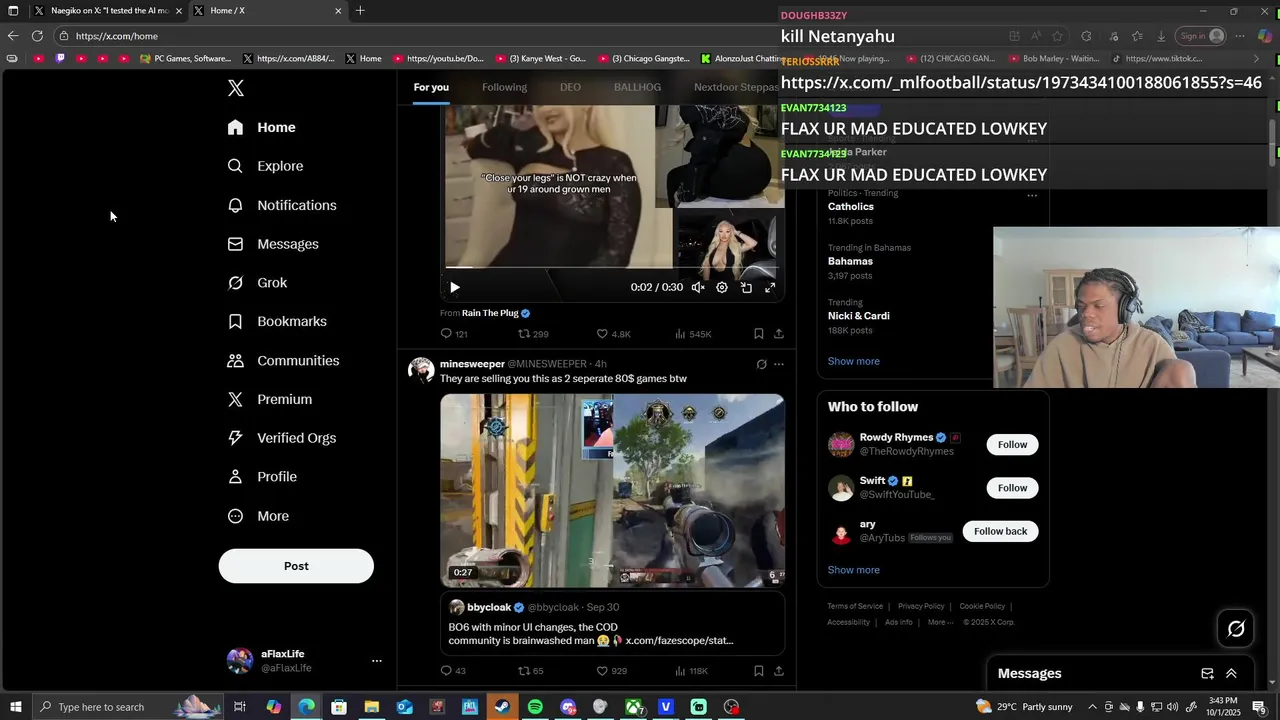Close the Home / X browser tab

338,11
